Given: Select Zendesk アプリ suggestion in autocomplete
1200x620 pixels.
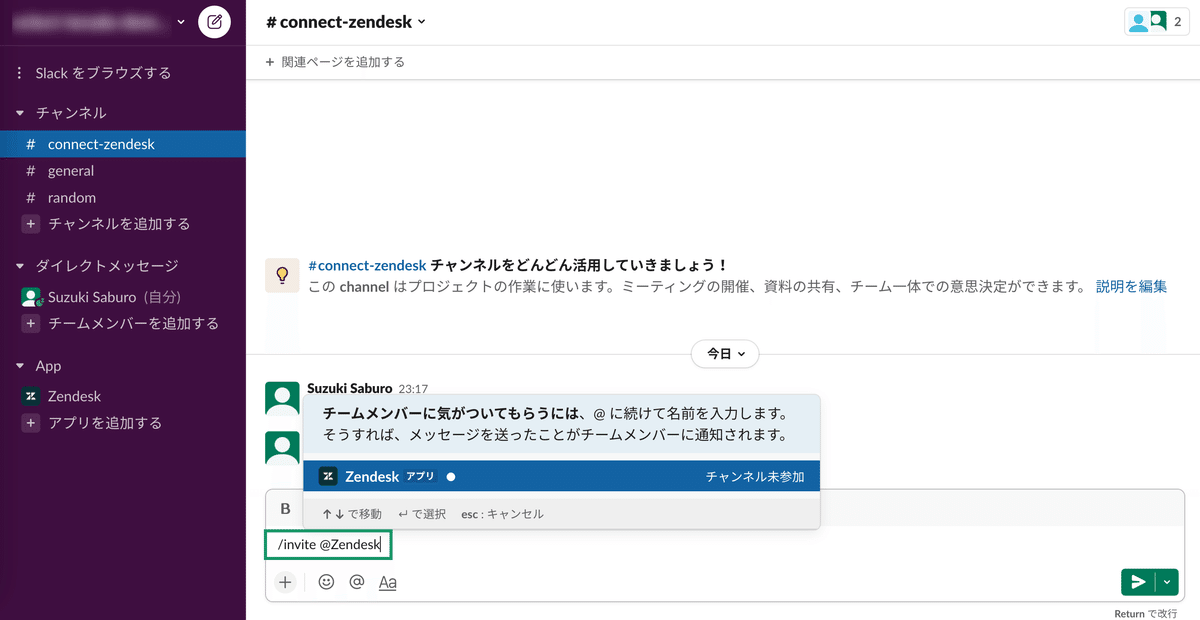Looking at the screenshot, I should pyautogui.click(x=561, y=476).
